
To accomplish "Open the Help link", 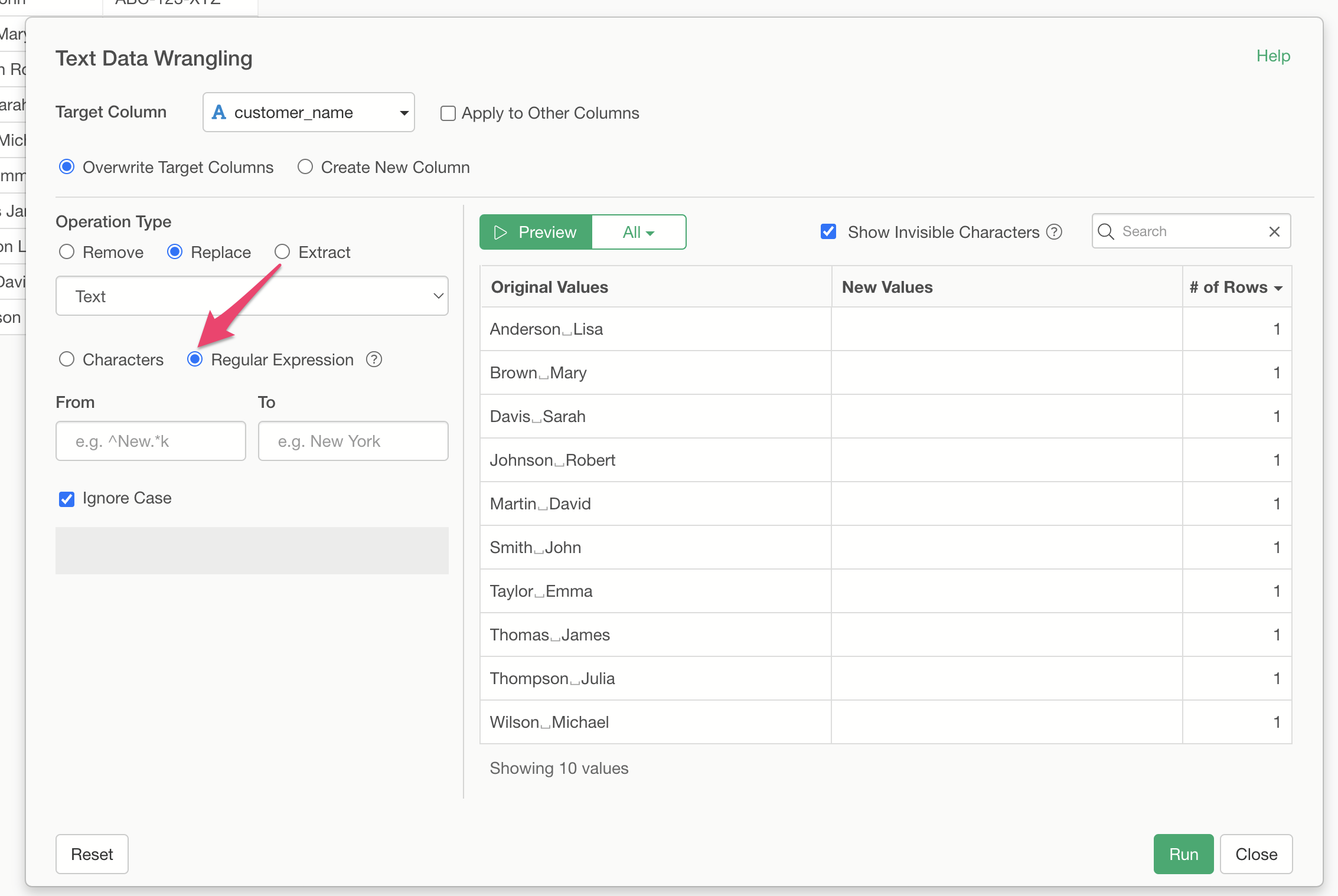I will 1272,56.
